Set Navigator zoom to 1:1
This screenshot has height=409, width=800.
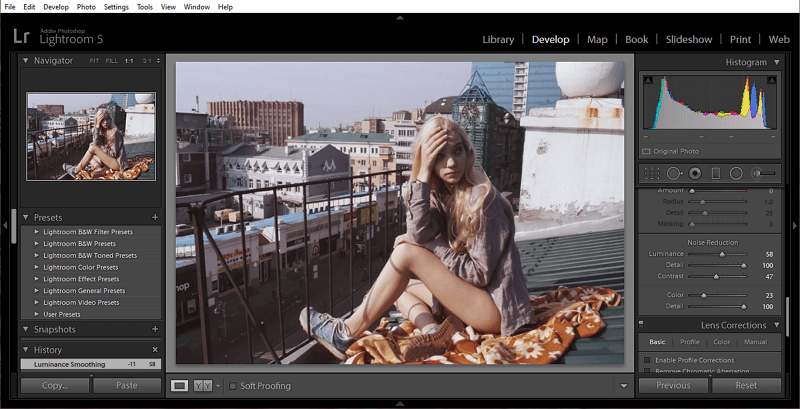129,61
